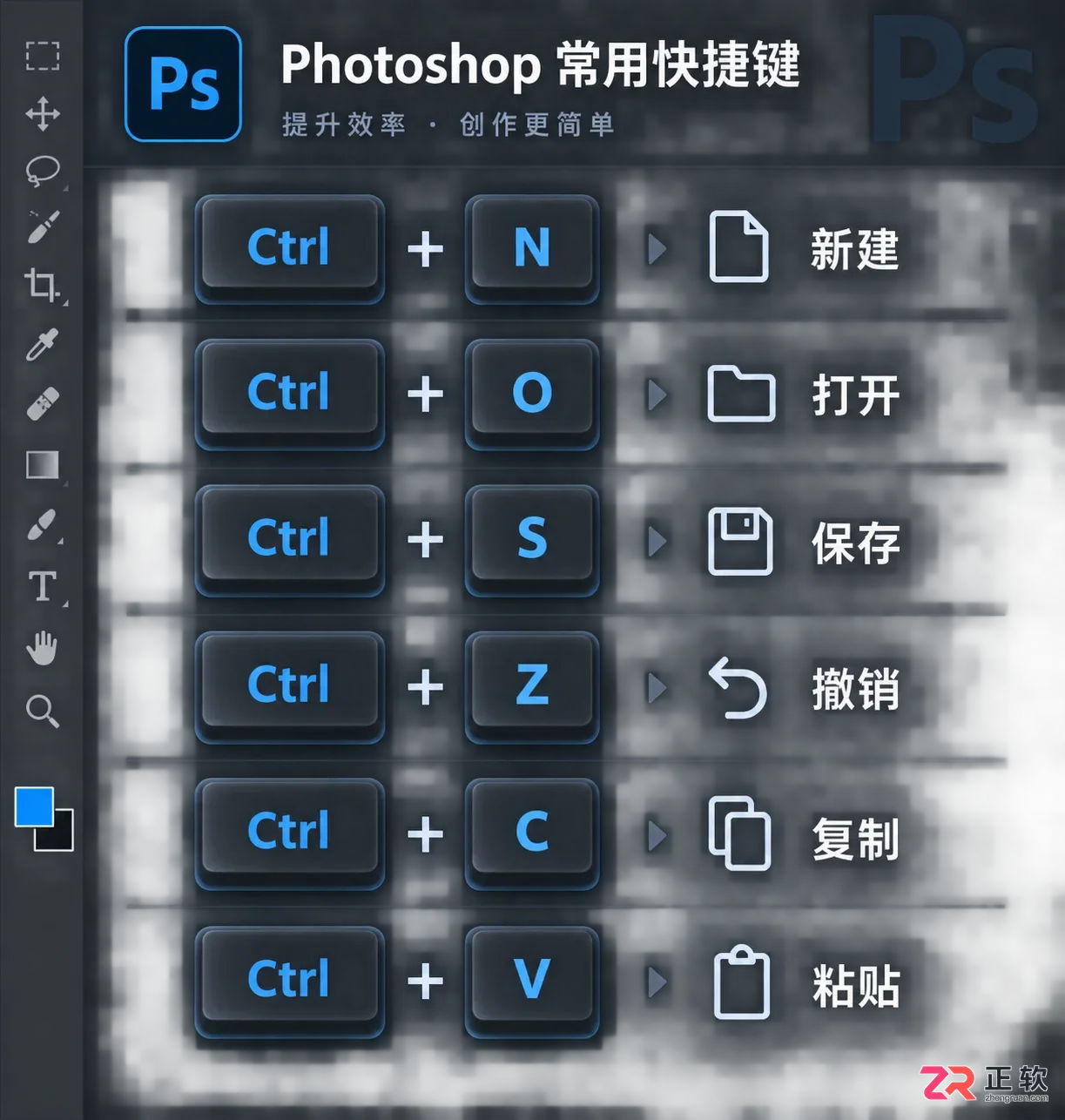Screen dimensions: 1065x1120
Task: Click the 新建 label
Action: [x=855, y=249]
